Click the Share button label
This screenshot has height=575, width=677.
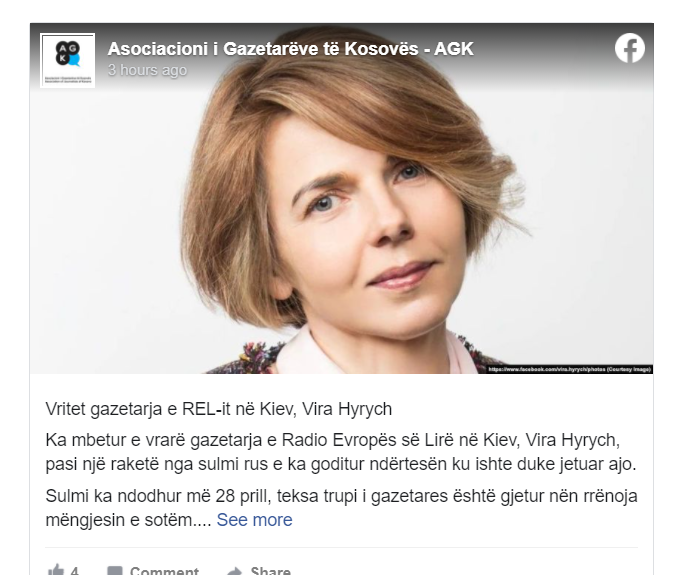click(270, 571)
